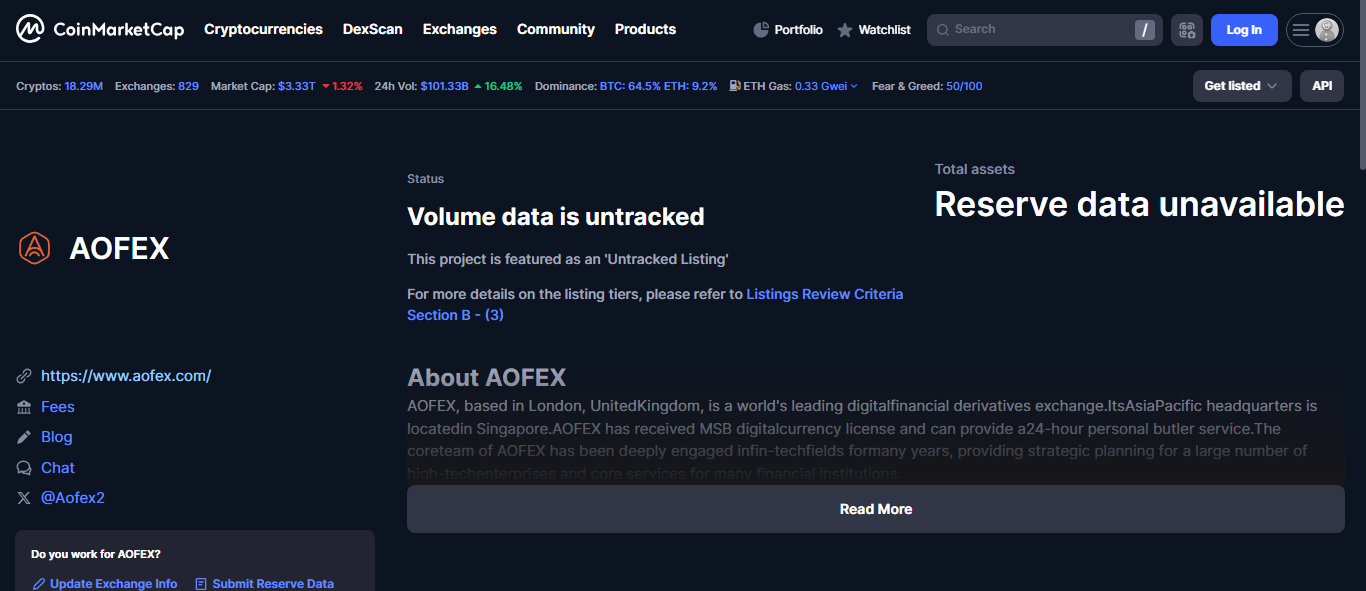Image resolution: width=1366 pixels, height=591 pixels.
Task: Open the https://www.aofex.com/ link
Action: tap(126, 376)
